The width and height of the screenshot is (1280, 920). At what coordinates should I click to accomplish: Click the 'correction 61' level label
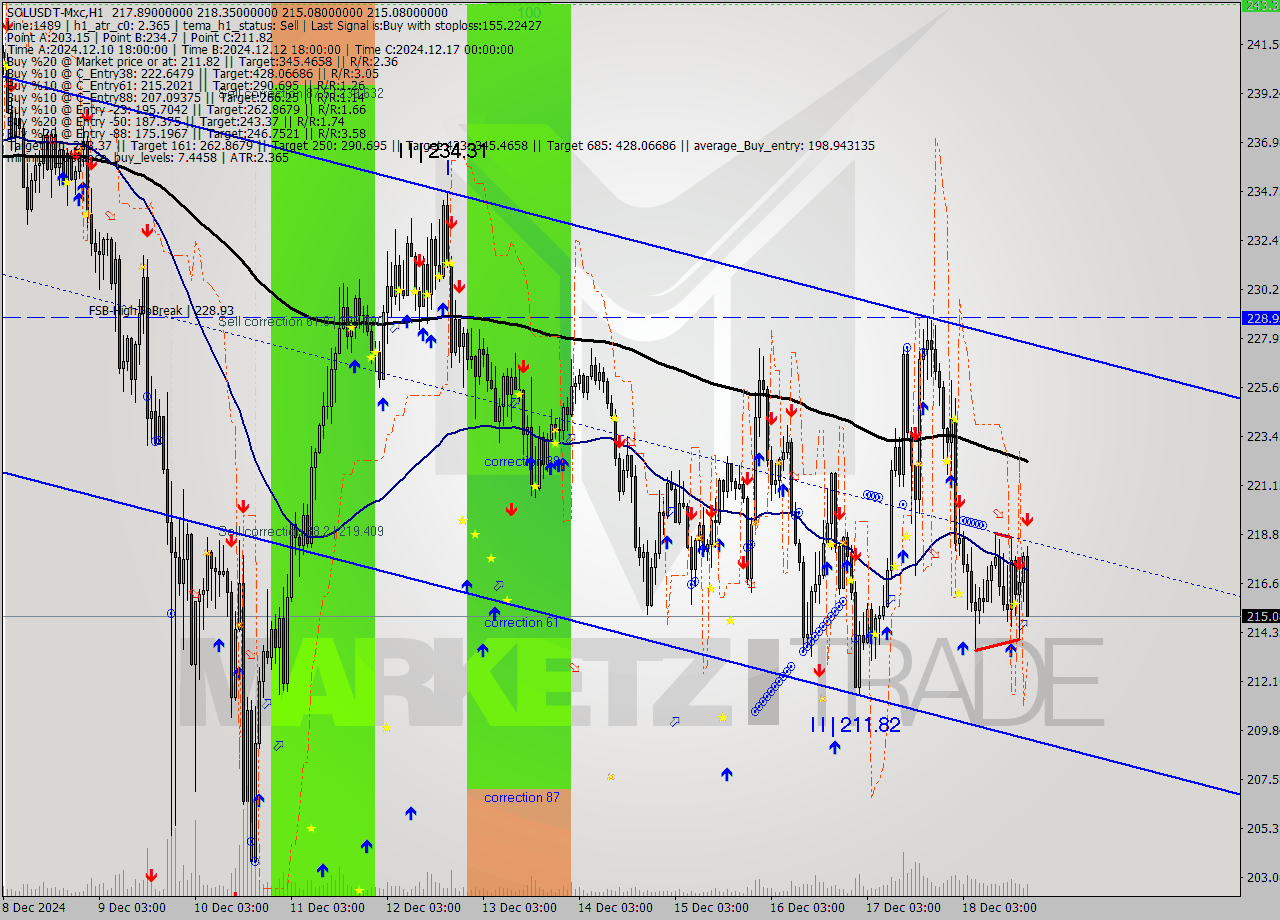[x=520, y=623]
